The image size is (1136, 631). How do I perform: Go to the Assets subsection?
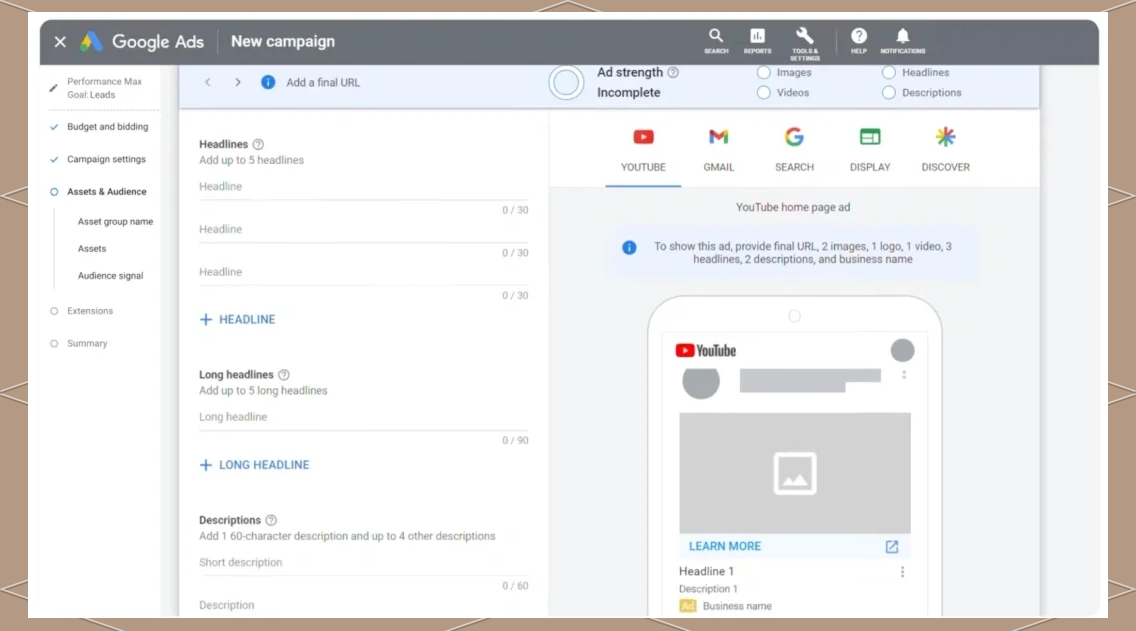point(92,248)
